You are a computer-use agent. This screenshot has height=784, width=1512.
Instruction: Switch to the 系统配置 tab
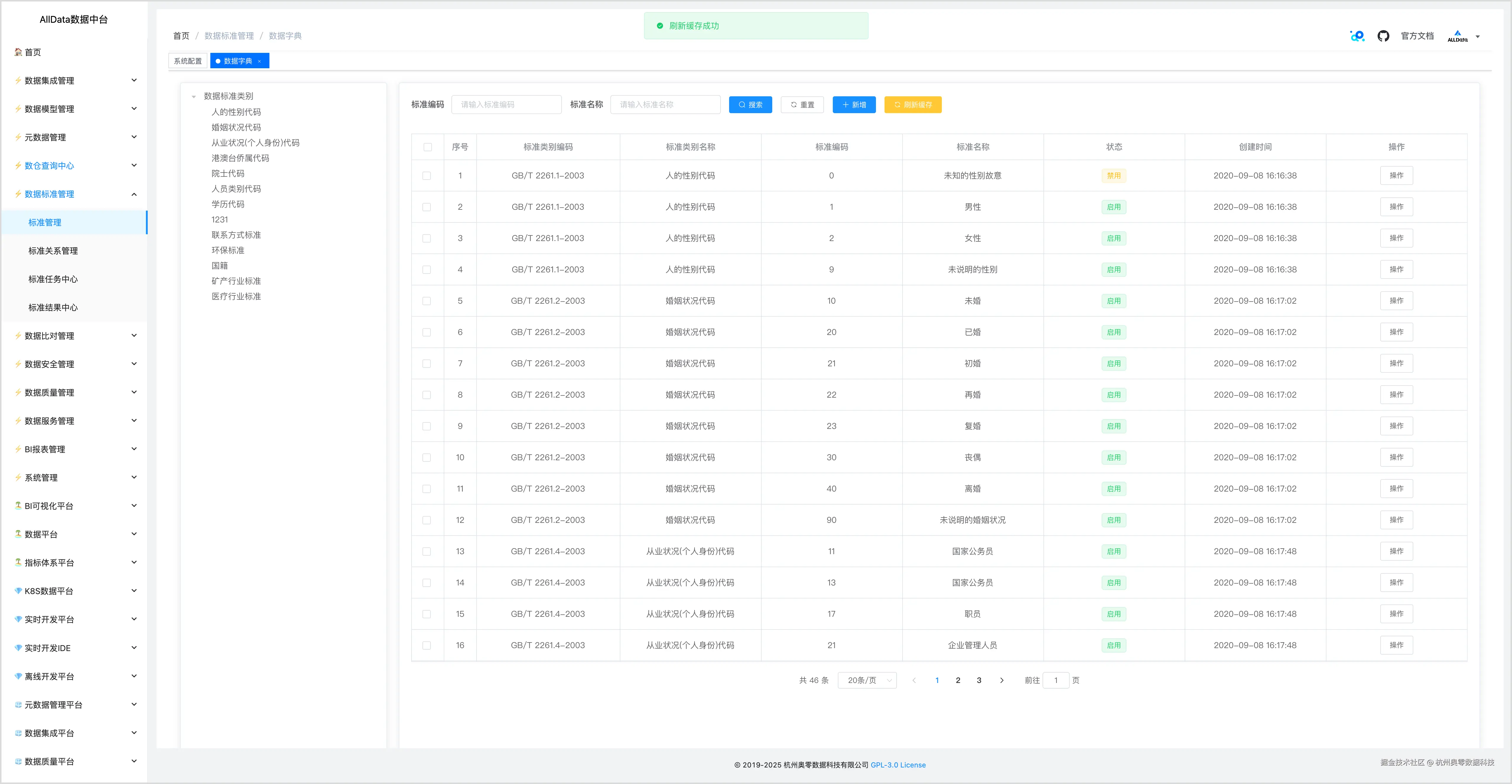click(187, 61)
